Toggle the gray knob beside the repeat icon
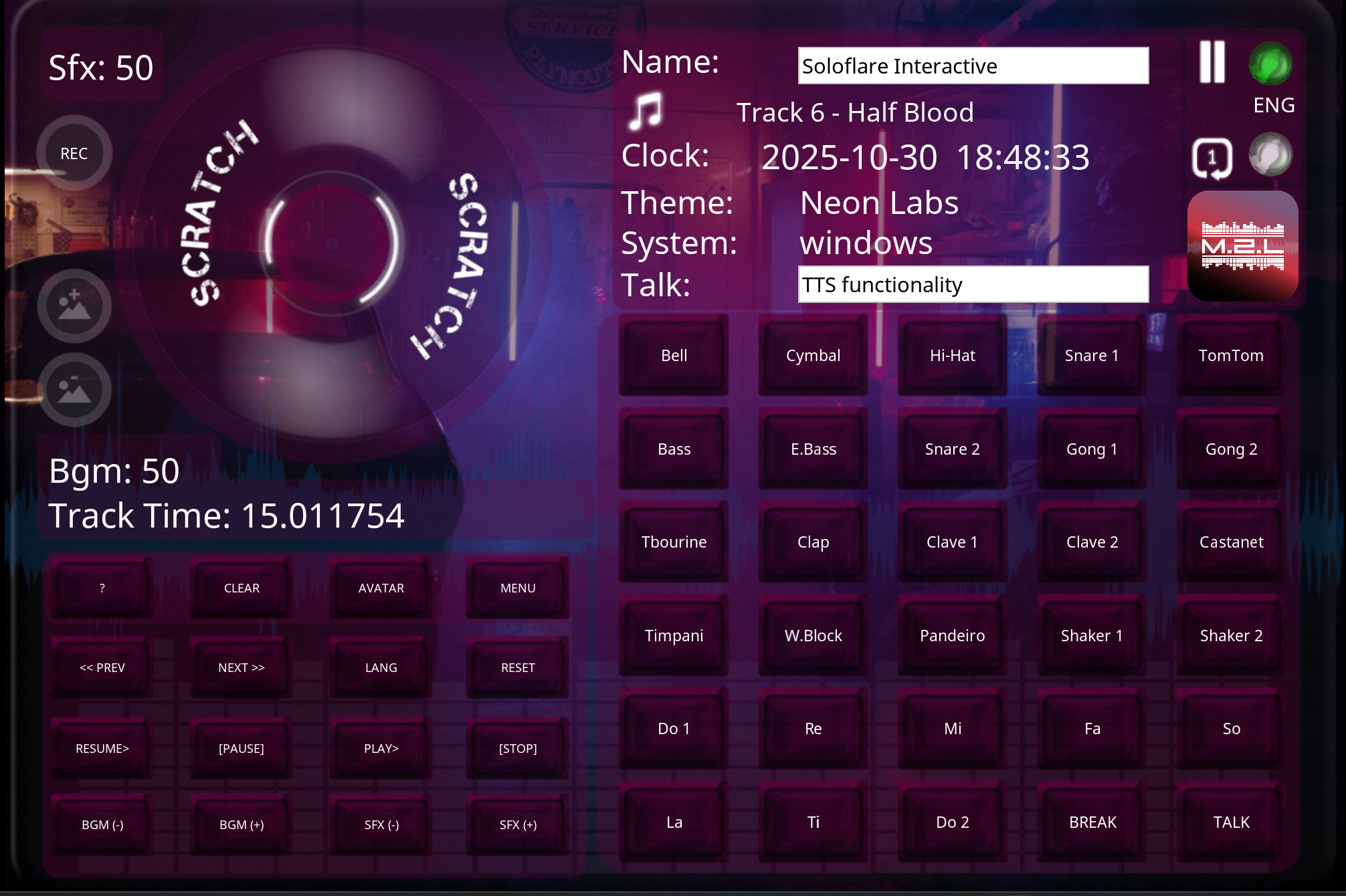Screen dimensions: 1346x896 [1270, 155]
